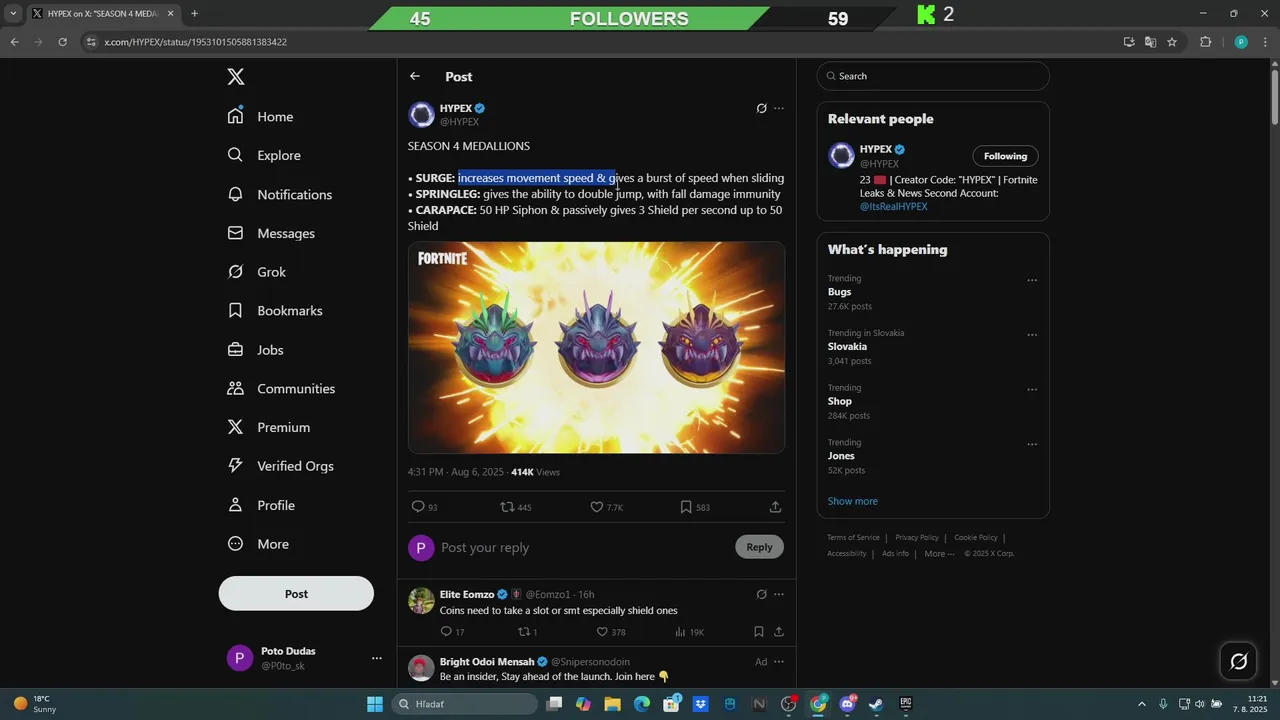This screenshot has height=720, width=1280.
Task: Open Discord from the taskbar
Action: pos(848,704)
